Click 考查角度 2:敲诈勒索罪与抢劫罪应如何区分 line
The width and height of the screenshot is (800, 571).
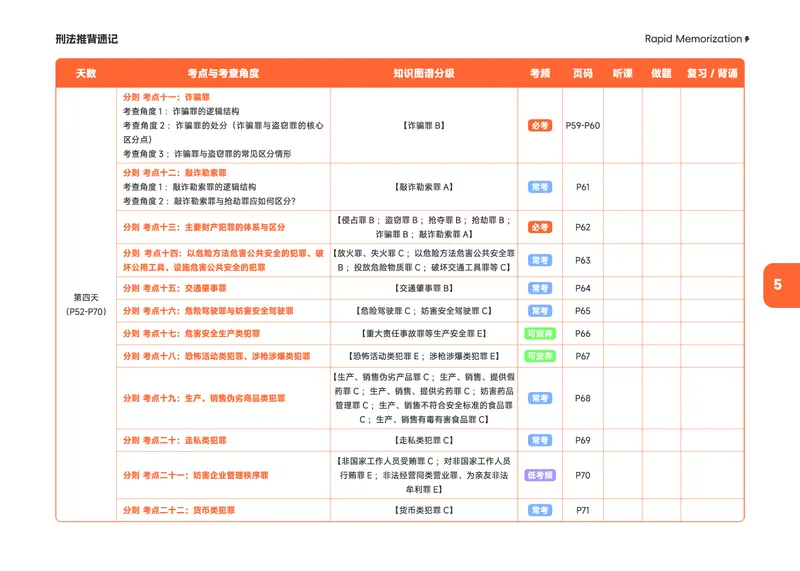point(209,201)
